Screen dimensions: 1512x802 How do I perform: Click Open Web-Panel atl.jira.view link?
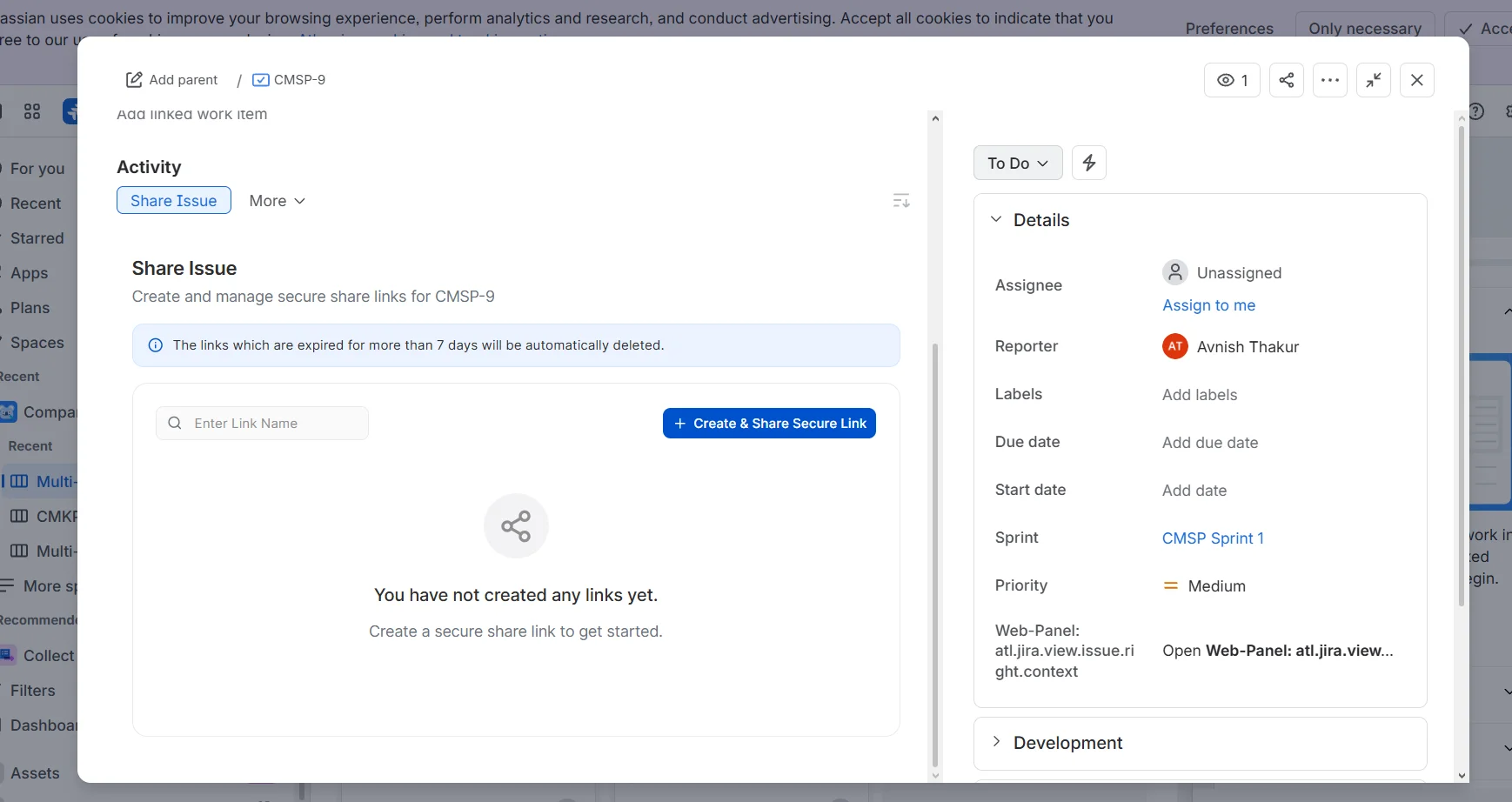tap(1277, 651)
